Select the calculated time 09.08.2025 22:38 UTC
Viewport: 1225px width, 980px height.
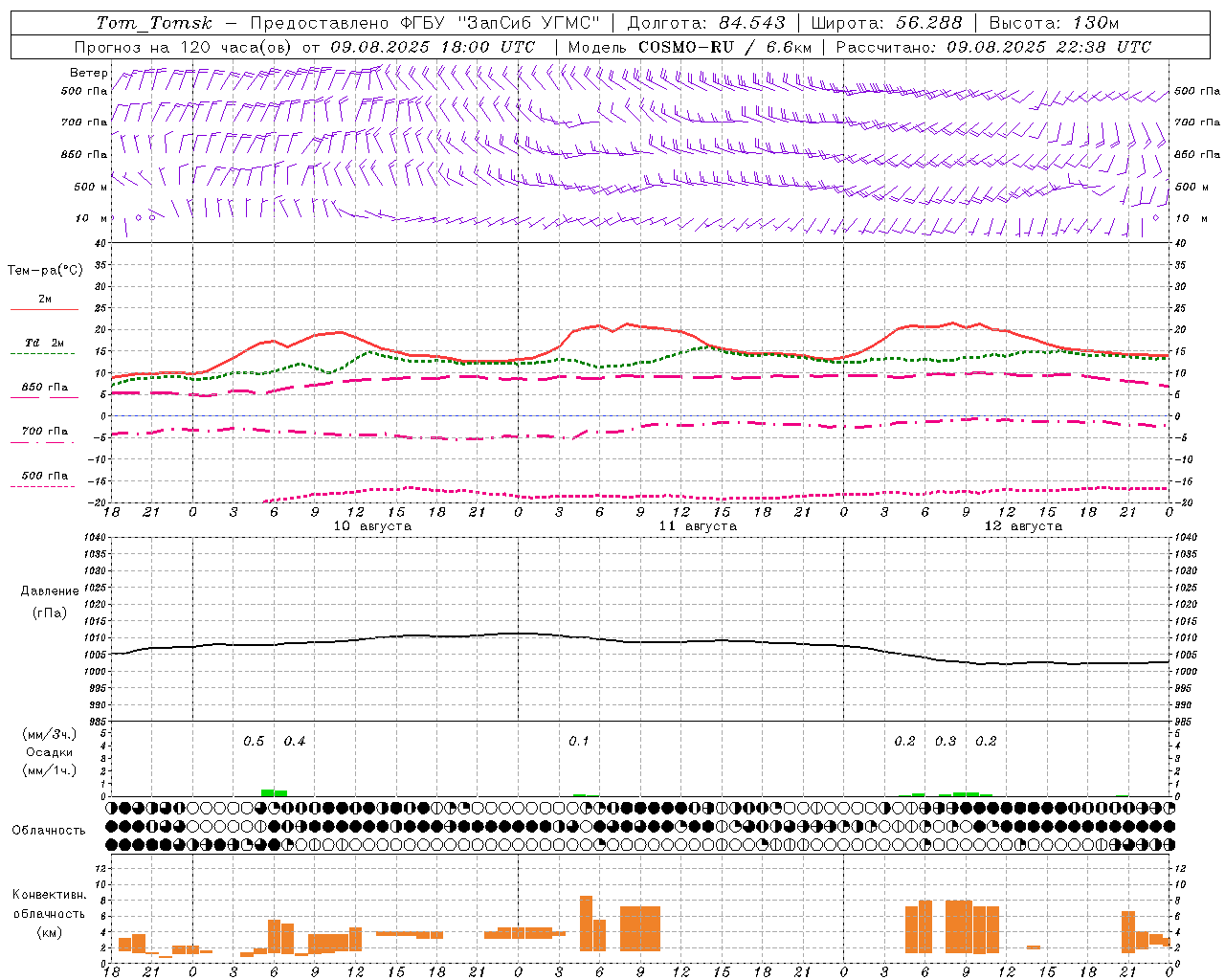[x=1049, y=47]
